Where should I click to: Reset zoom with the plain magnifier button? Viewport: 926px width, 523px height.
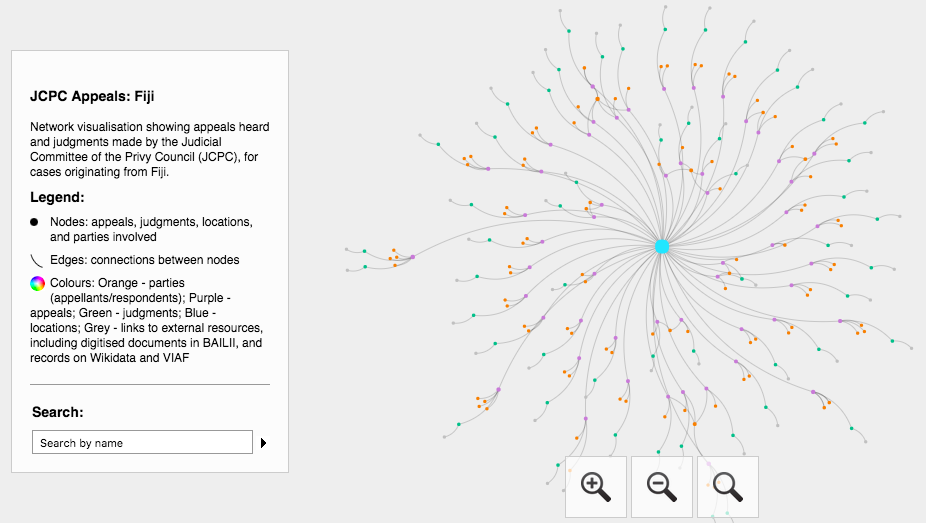728,487
